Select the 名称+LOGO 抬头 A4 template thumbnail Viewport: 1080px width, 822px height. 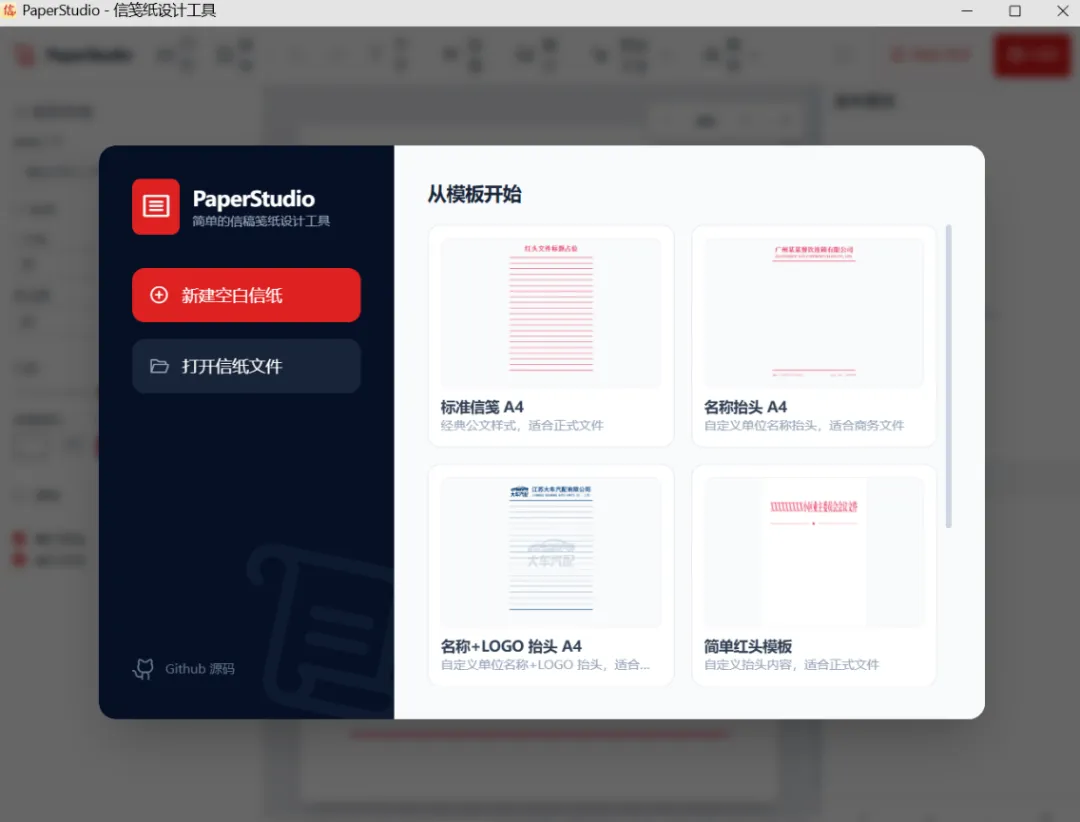click(x=550, y=552)
